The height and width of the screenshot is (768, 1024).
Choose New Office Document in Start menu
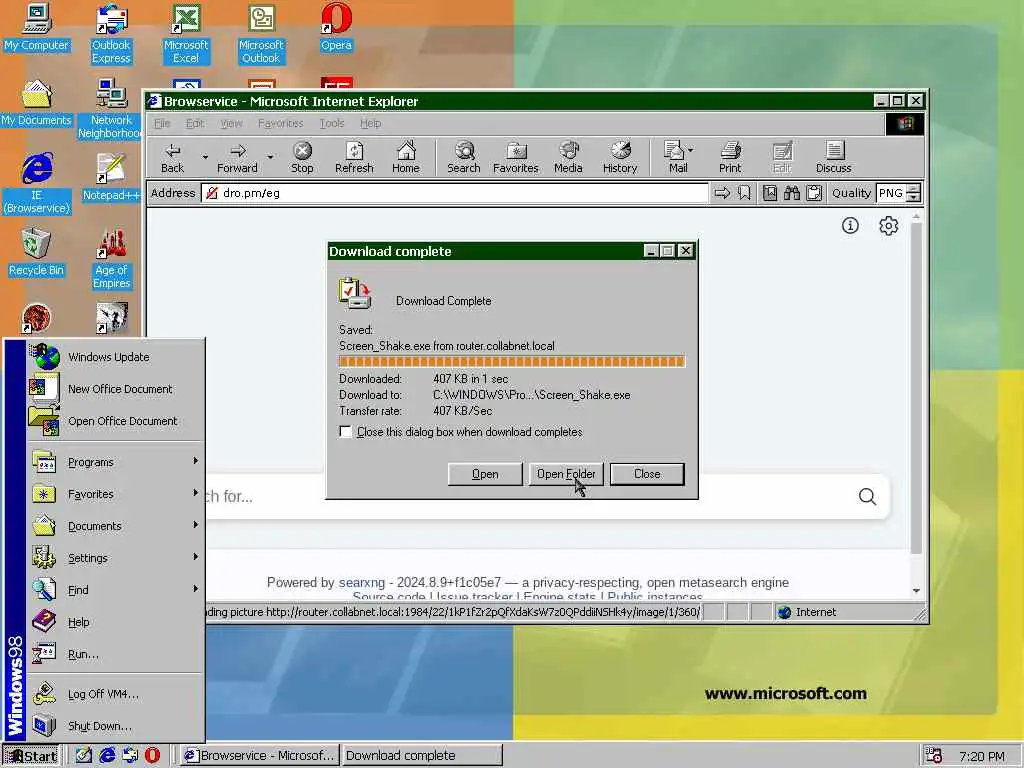pos(116,389)
